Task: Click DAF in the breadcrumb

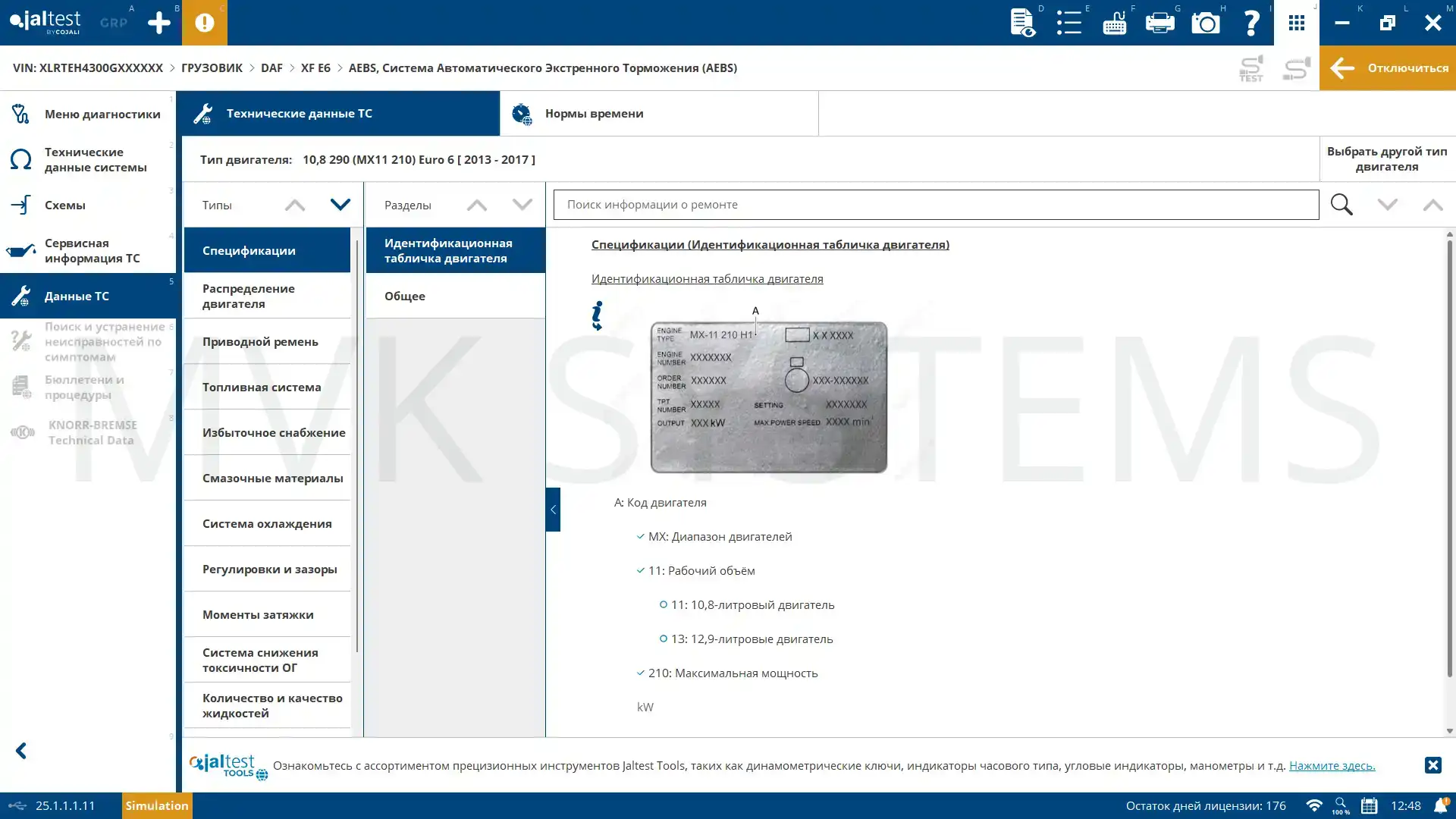Action: [271, 68]
